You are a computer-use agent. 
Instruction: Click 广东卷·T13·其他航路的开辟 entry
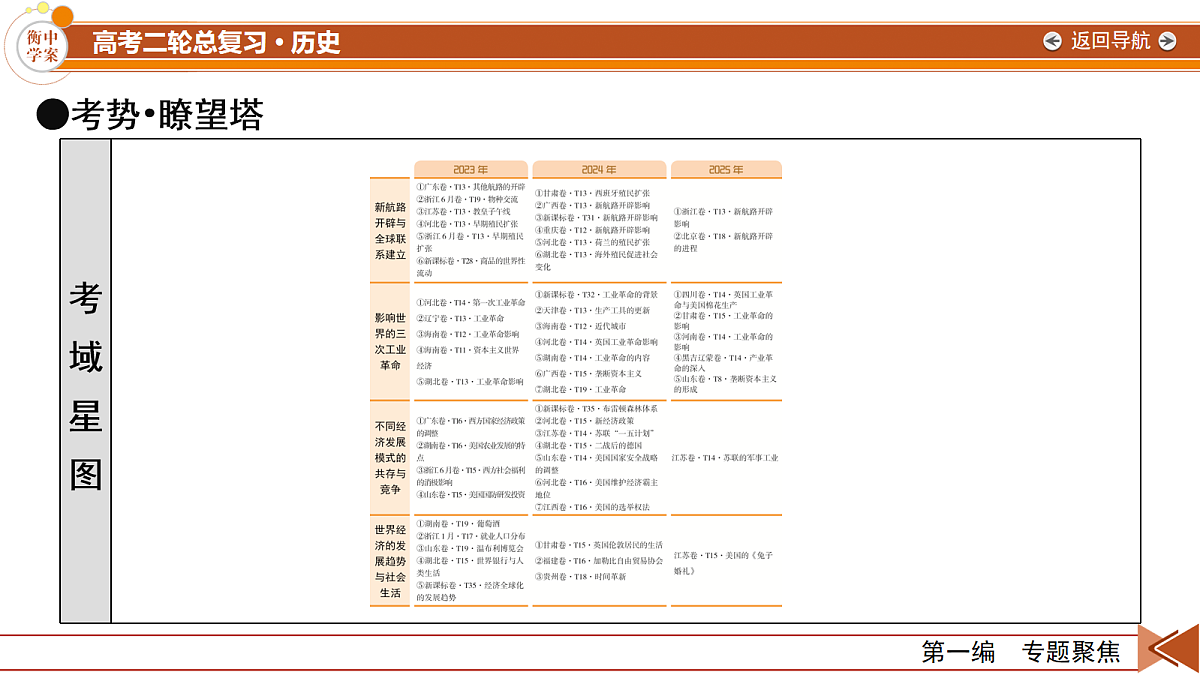[x=470, y=187]
